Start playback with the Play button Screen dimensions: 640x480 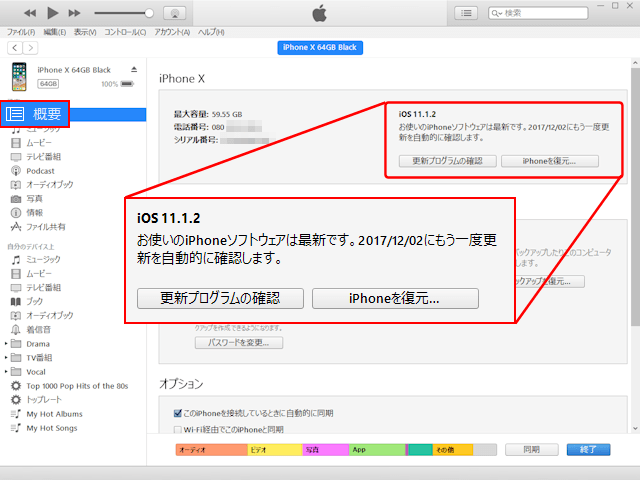[x=52, y=13]
